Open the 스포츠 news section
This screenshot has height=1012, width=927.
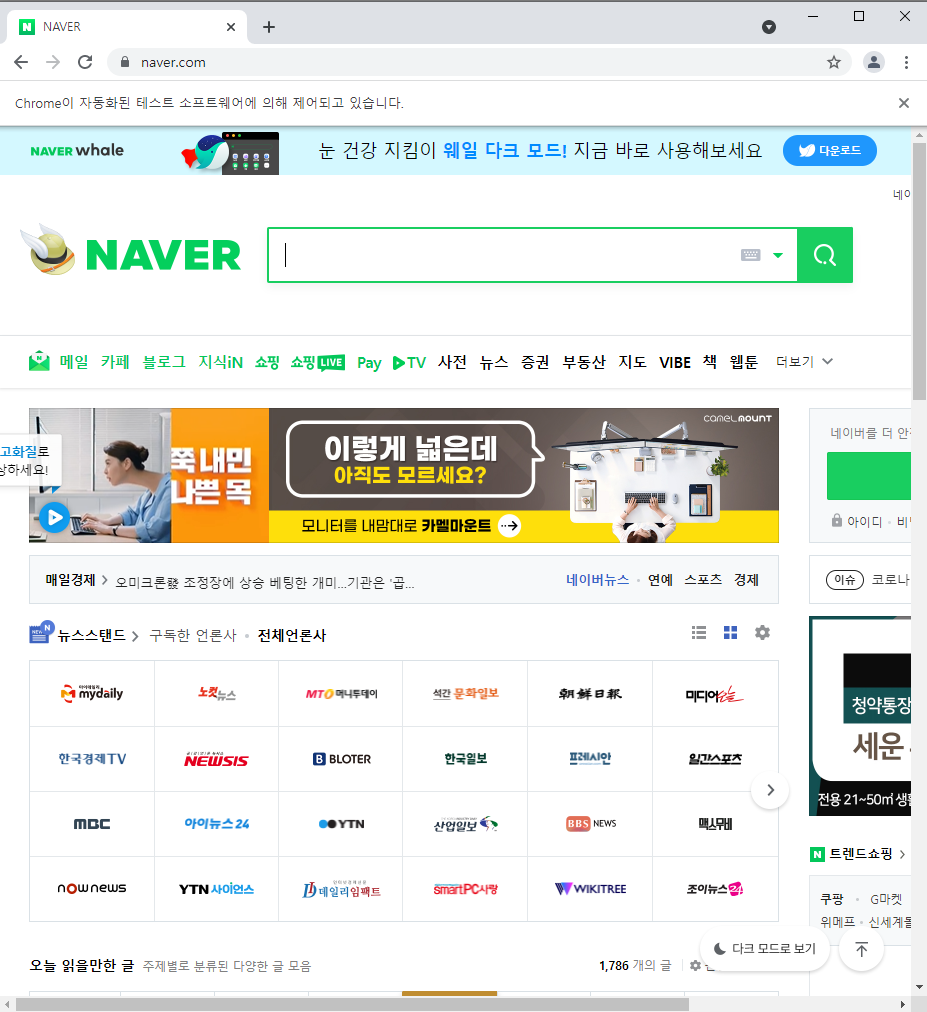[x=703, y=580]
